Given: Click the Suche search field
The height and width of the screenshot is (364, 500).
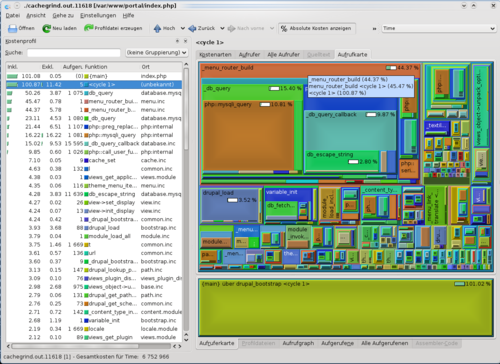Looking at the screenshot, I should pyautogui.click(x=74, y=53).
